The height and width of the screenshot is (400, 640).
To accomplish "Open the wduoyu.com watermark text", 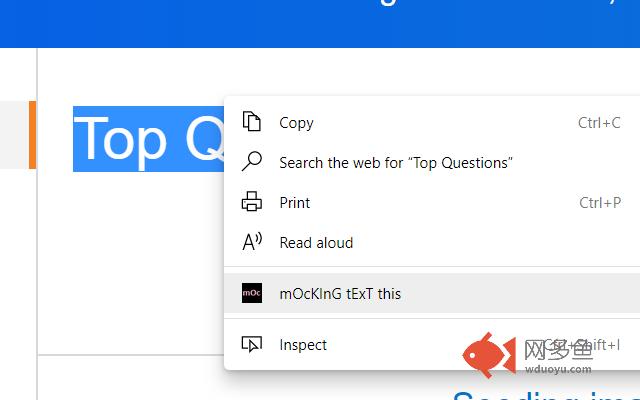I will click(558, 369).
